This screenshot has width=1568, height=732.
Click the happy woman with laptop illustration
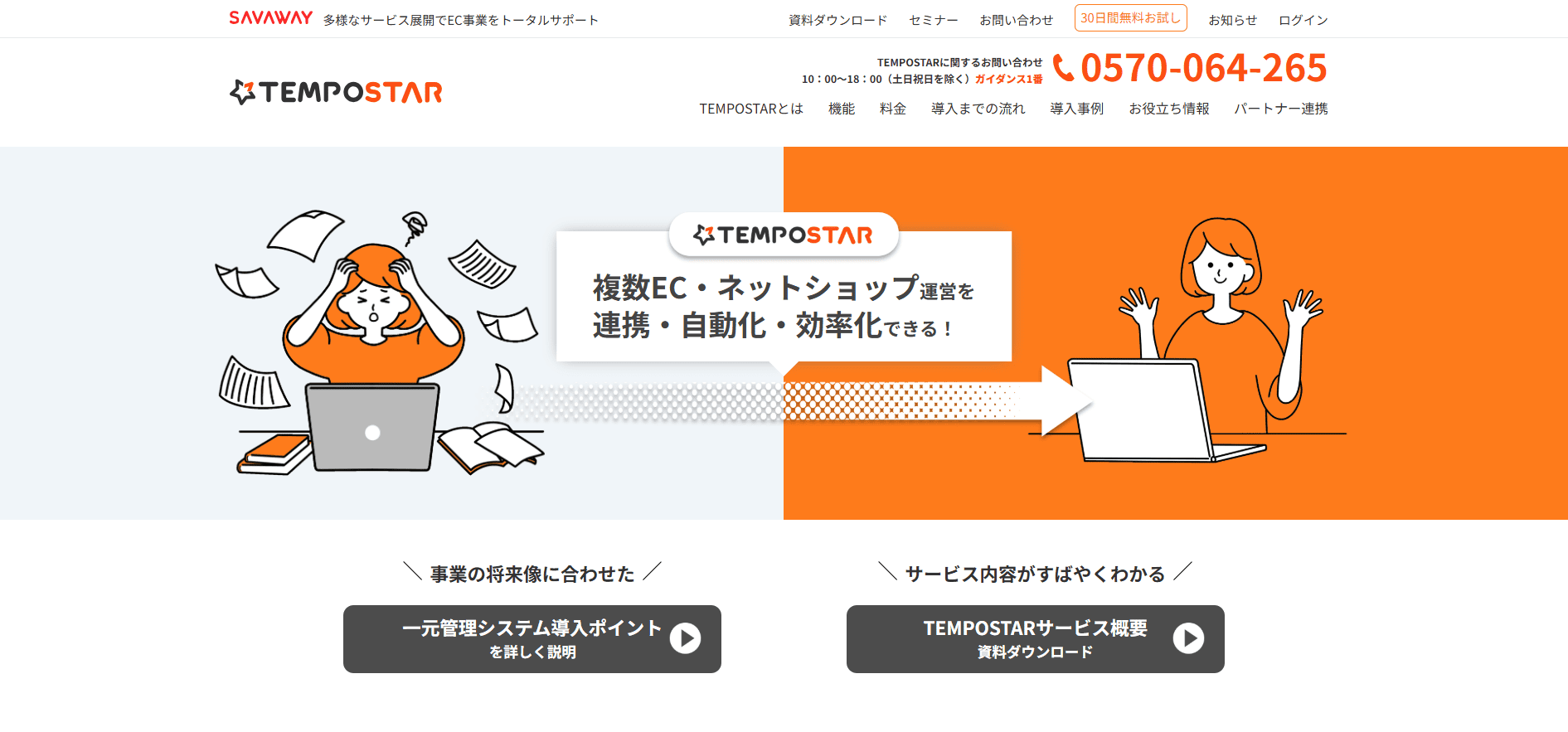click(1190, 340)
